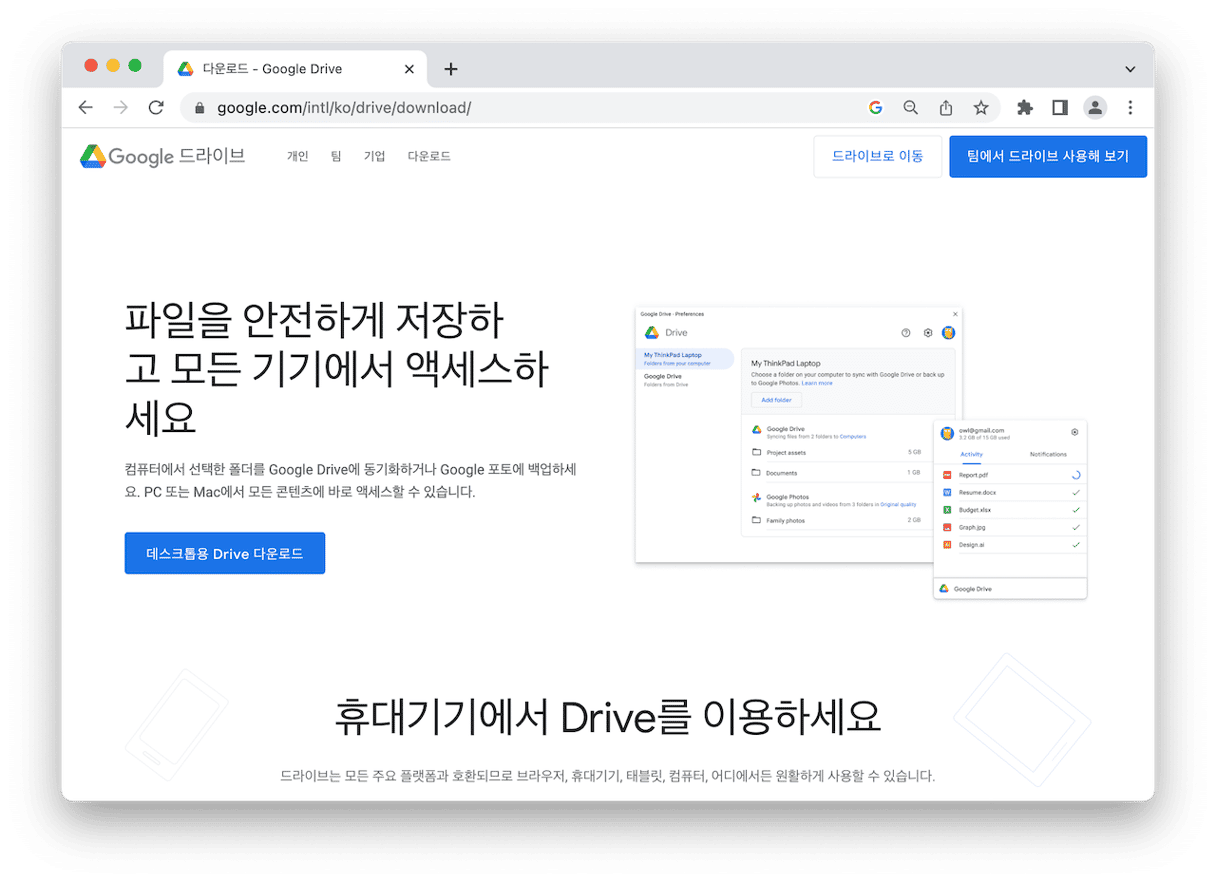Select the 개인 navigation item
The height and width of the screenshot is (882, 1216).
pyautogui.click(x=298, y=156)
